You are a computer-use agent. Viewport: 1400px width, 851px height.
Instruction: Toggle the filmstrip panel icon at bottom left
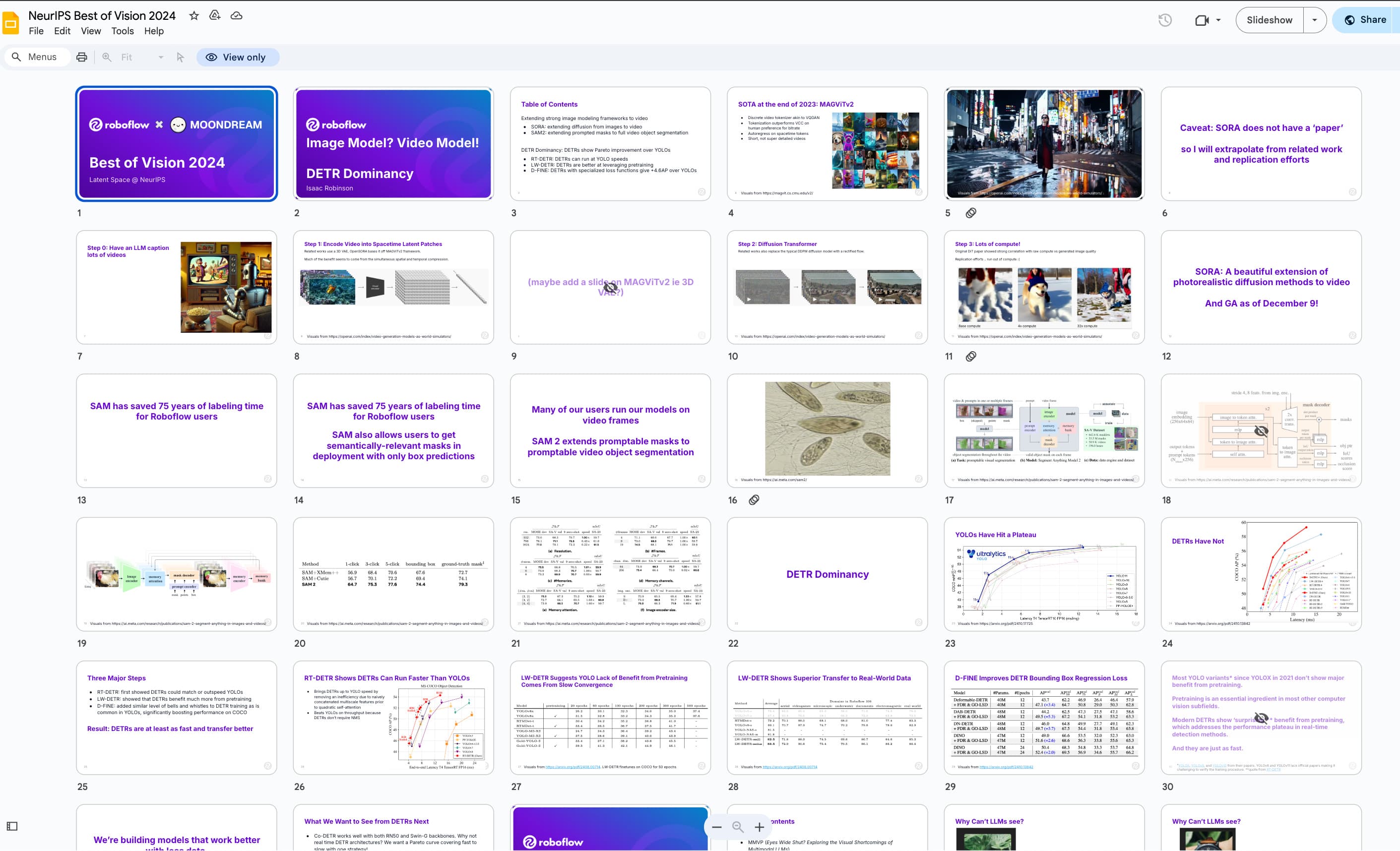click(x=12, y=826)
